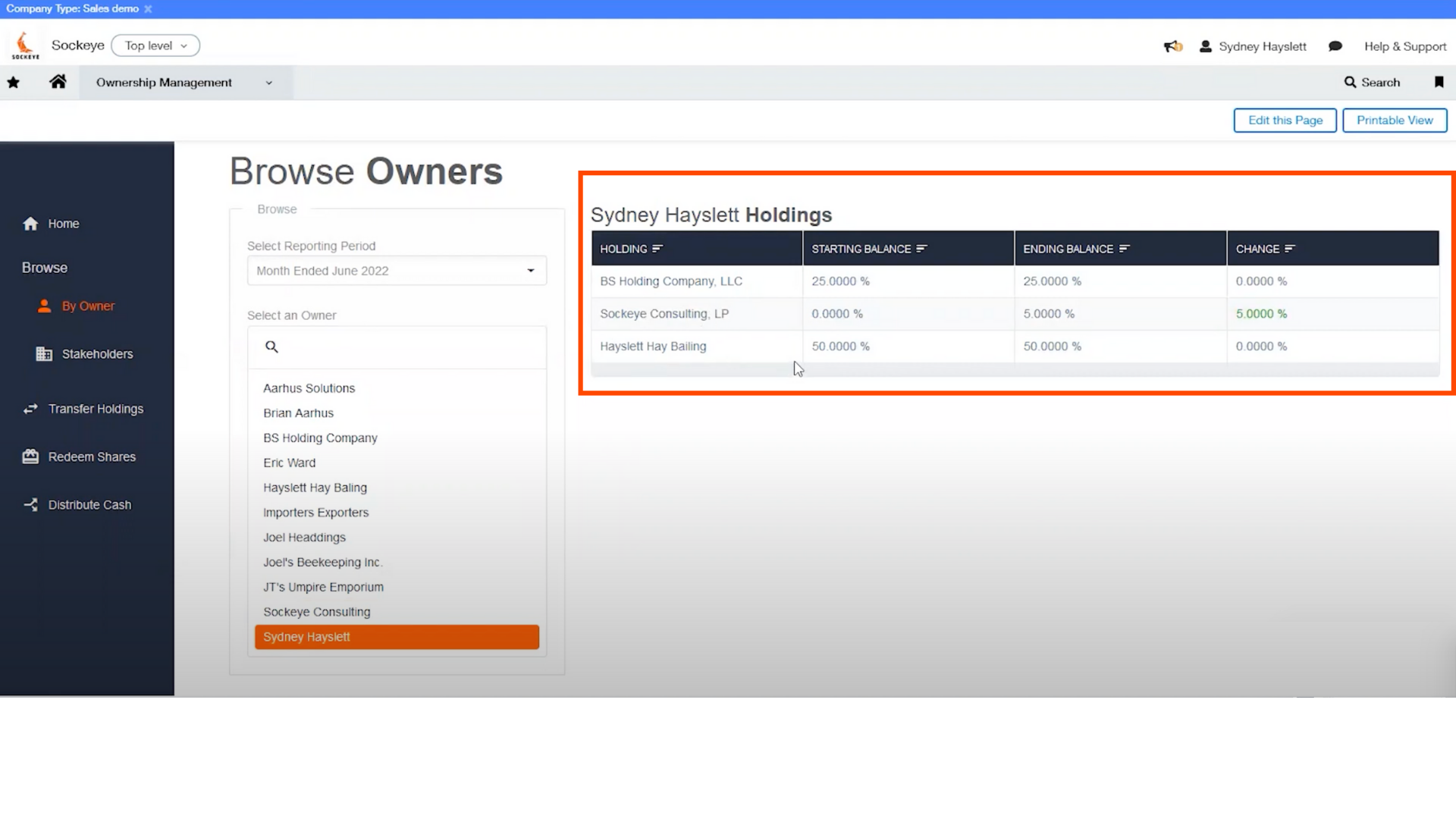Select the Distribute Cash sidebar icon
The image size is (1456, 819).
[x=29, y=504]
